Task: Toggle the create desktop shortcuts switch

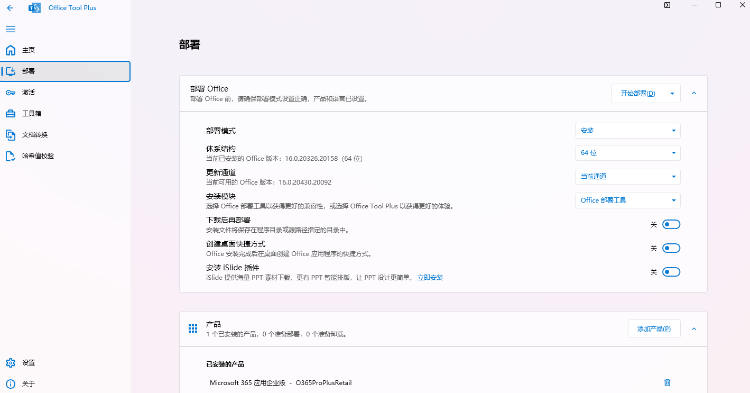Action: (671, 248)
